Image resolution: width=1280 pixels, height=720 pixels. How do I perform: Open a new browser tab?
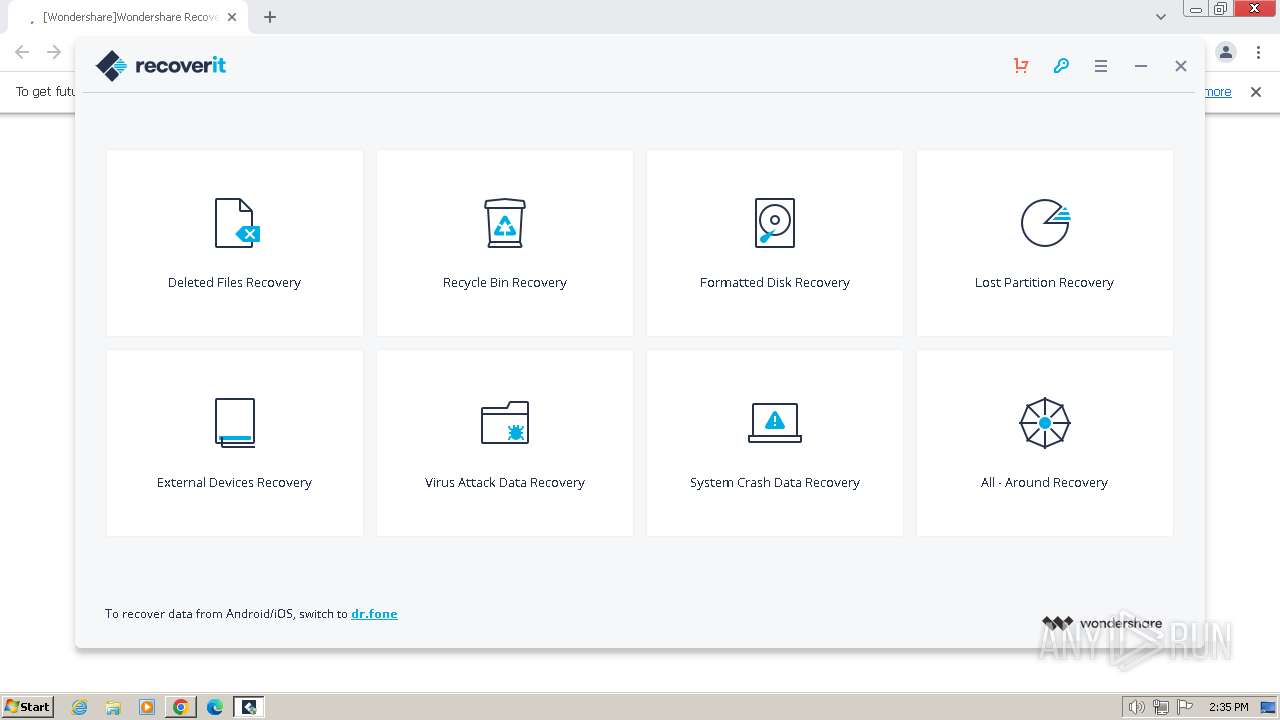(270, 17)
